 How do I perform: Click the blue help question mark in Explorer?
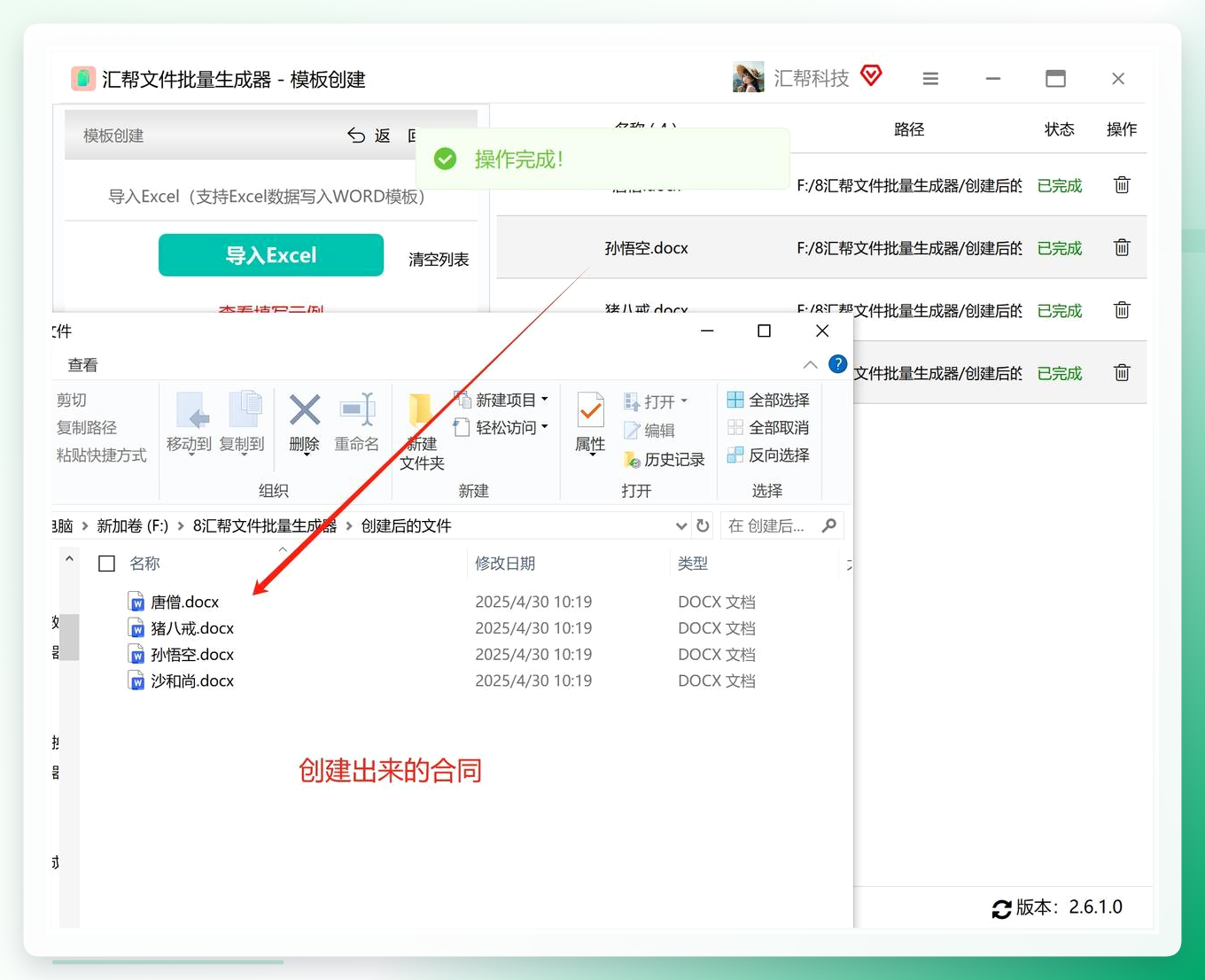(x=837, y=364)
